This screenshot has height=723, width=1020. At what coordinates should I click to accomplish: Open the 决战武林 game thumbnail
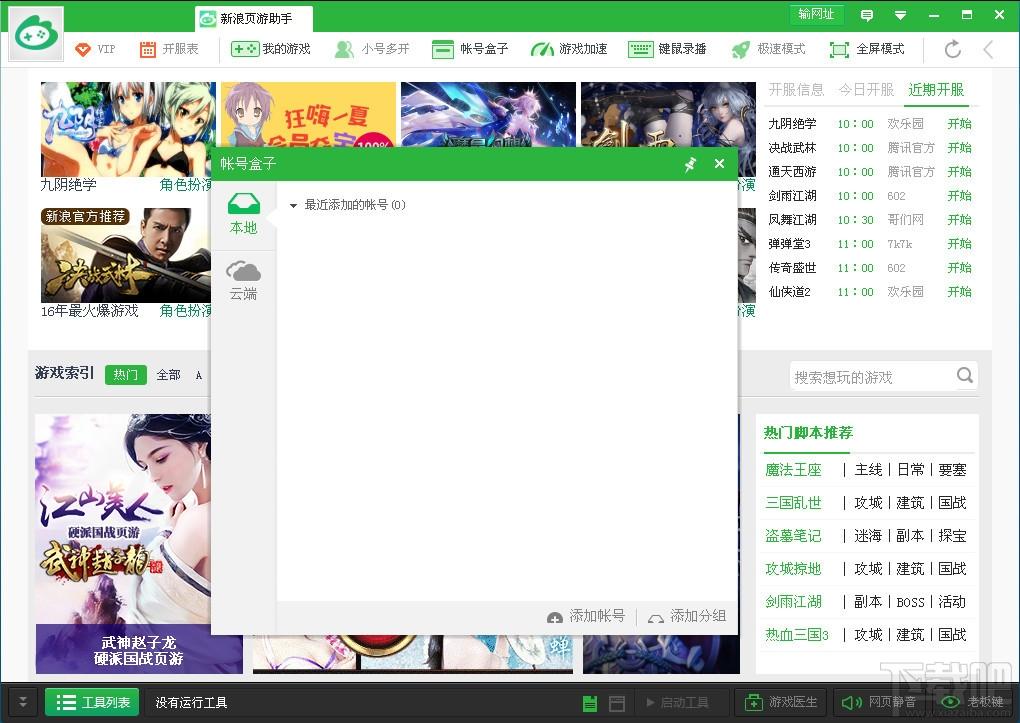[x=126, y=255]
